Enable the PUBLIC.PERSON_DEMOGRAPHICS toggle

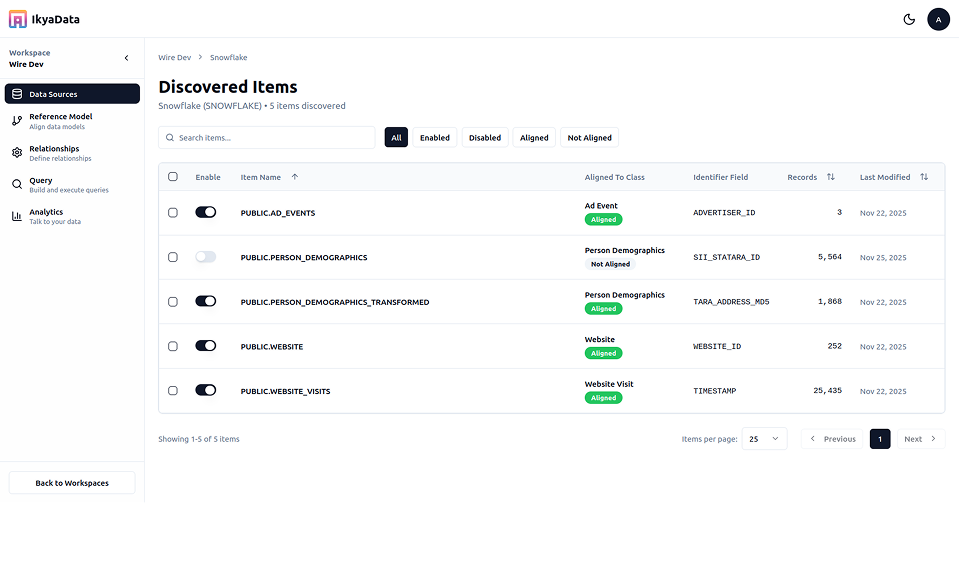click(206, 257)
